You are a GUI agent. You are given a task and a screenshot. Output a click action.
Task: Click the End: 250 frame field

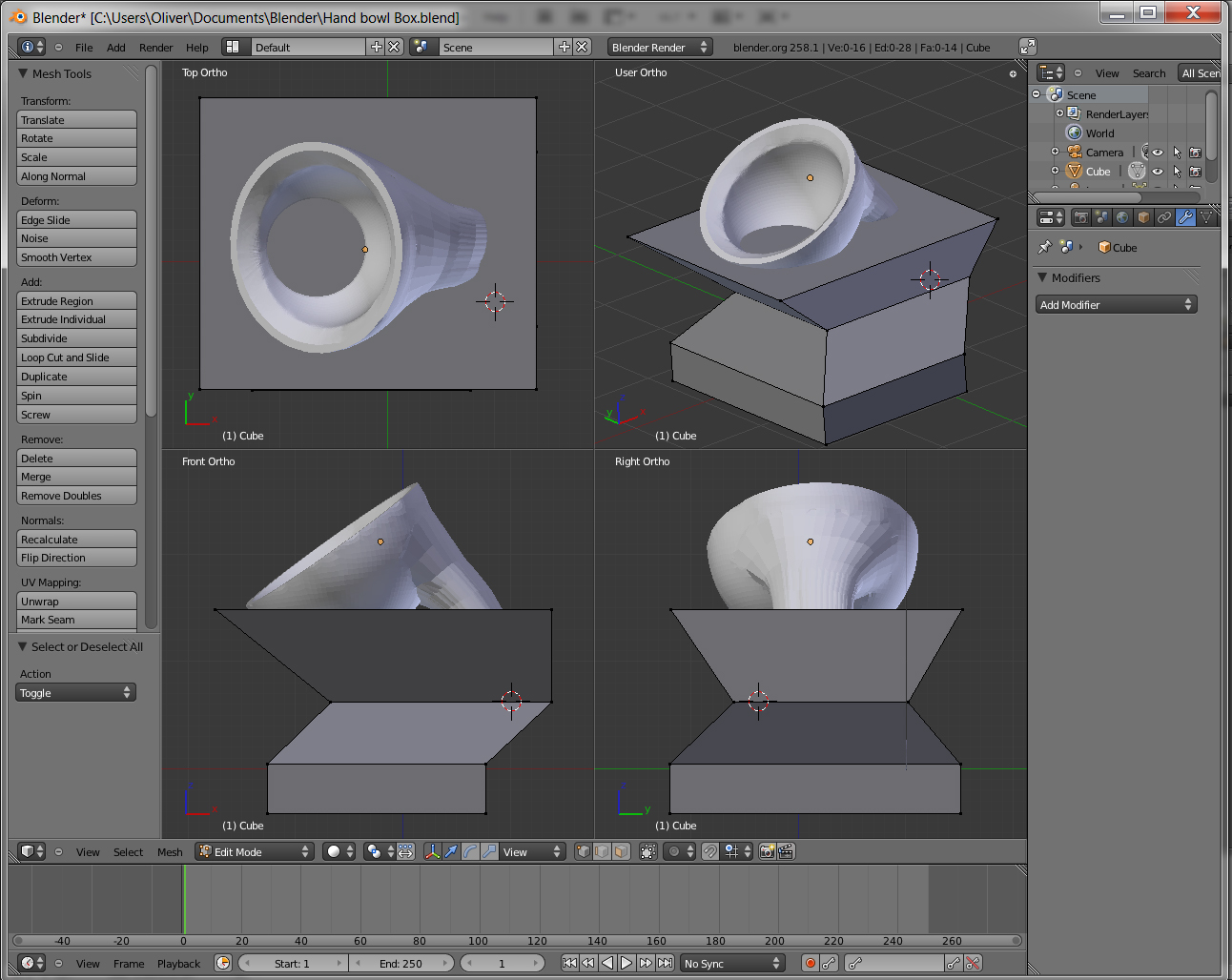400,963
